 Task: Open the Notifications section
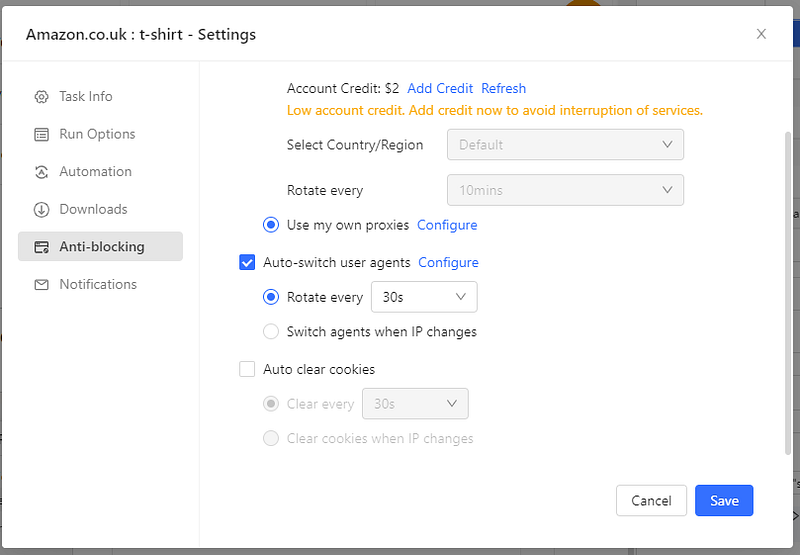click(101, 284)
